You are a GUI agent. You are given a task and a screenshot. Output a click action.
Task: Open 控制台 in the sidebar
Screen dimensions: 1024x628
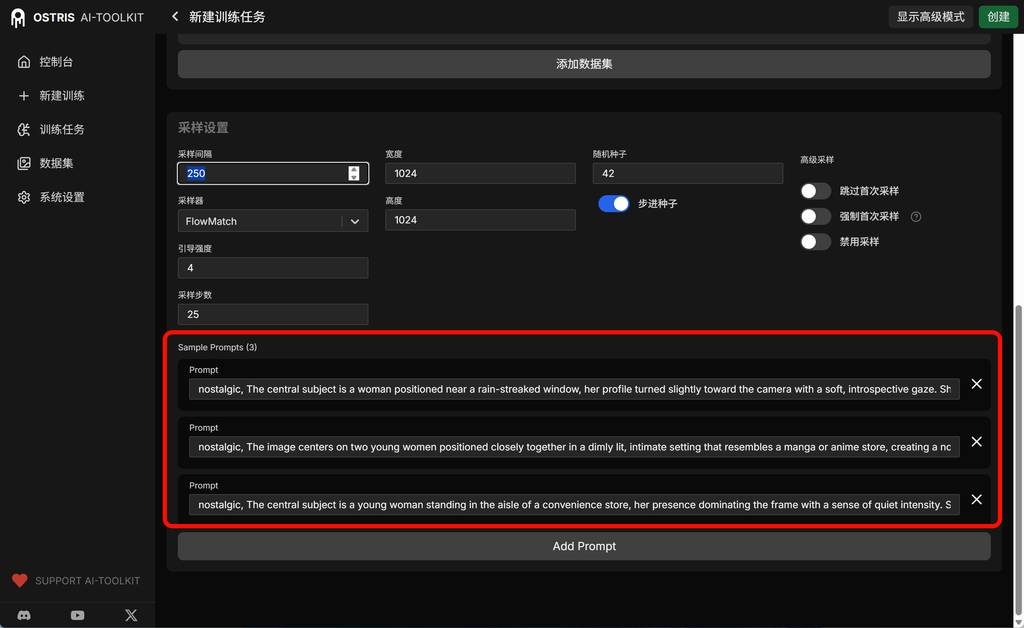[56, 62]
